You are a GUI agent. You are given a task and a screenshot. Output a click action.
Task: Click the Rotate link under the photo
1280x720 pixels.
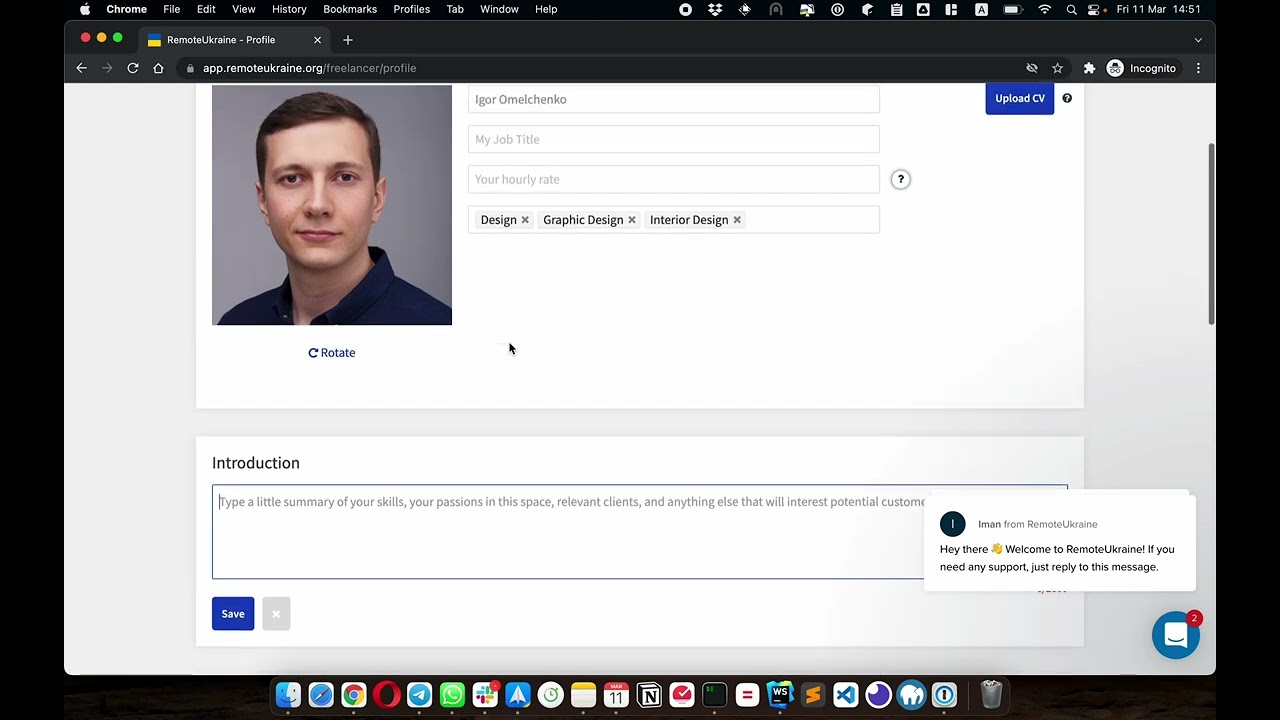pyautogui.click(x=332, y=353)
